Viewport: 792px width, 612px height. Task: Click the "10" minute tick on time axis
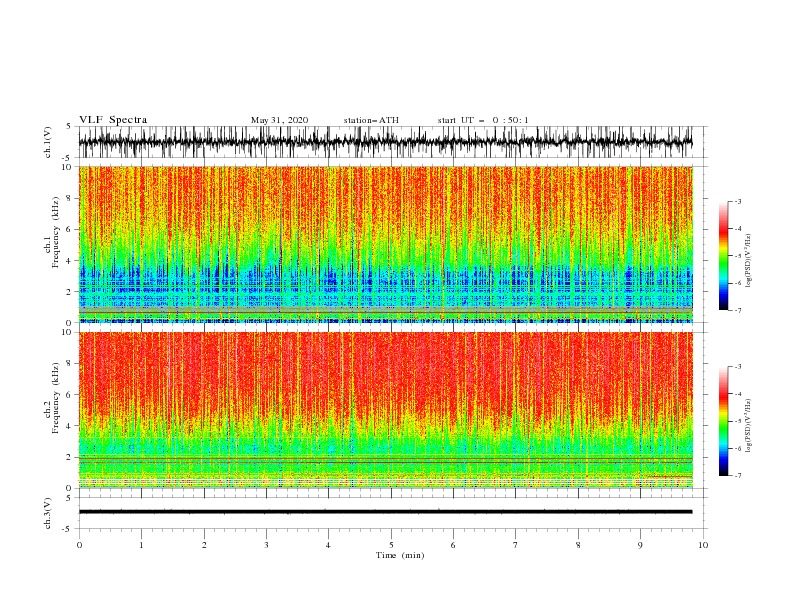point(703,545)
